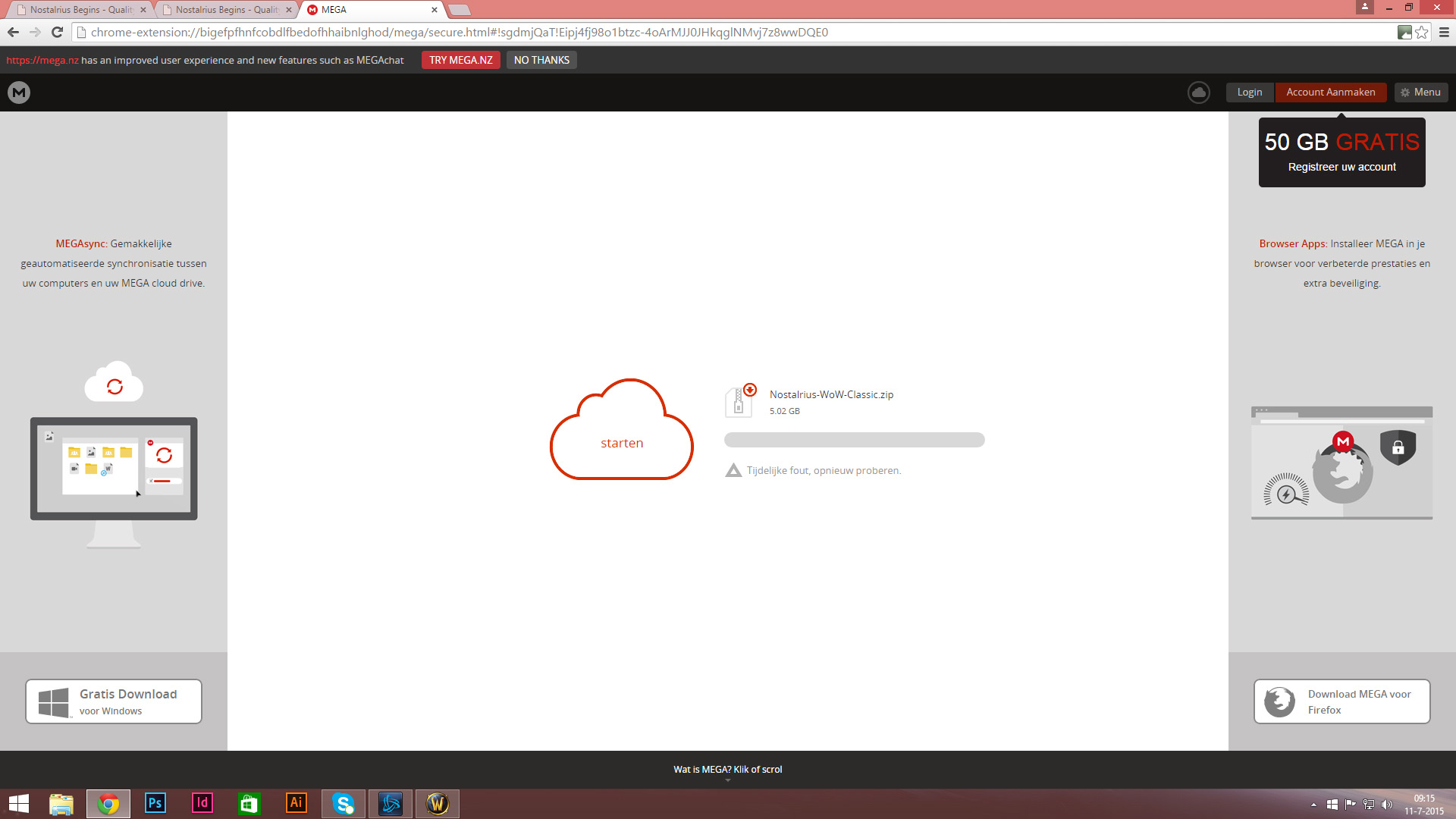This screenshot has height=819, width=1456.
Task: Open a new browser tab
Action: point(460,10)
